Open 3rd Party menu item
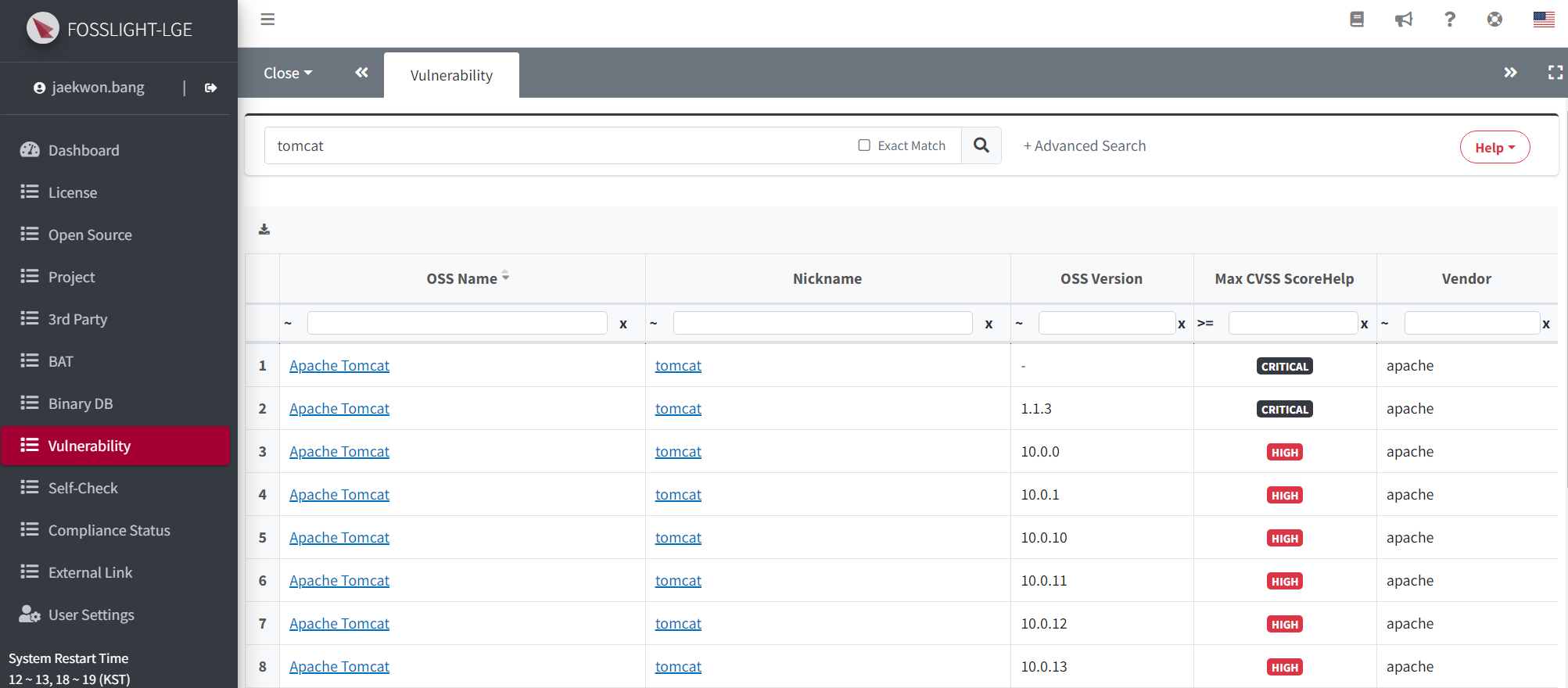 pyautogui.click(x=116, y=319)
